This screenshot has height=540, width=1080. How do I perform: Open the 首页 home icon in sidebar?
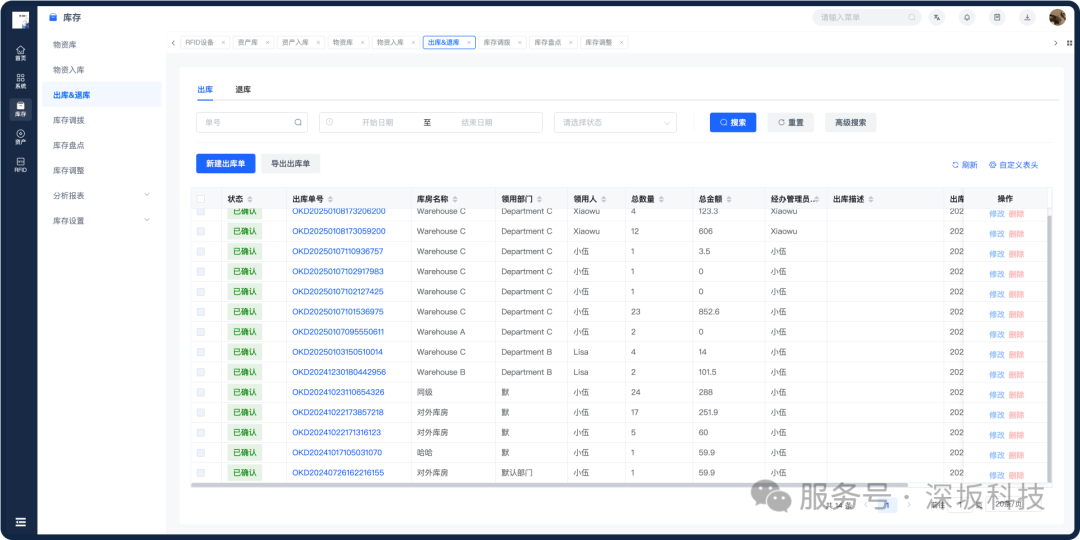[21, 52]
